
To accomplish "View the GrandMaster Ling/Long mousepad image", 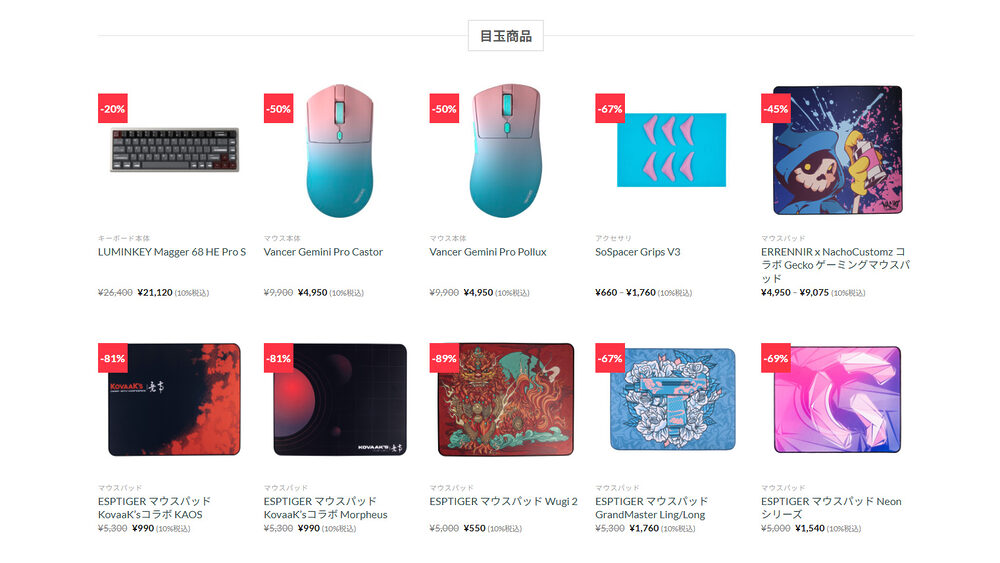I will tap(673, 399).
